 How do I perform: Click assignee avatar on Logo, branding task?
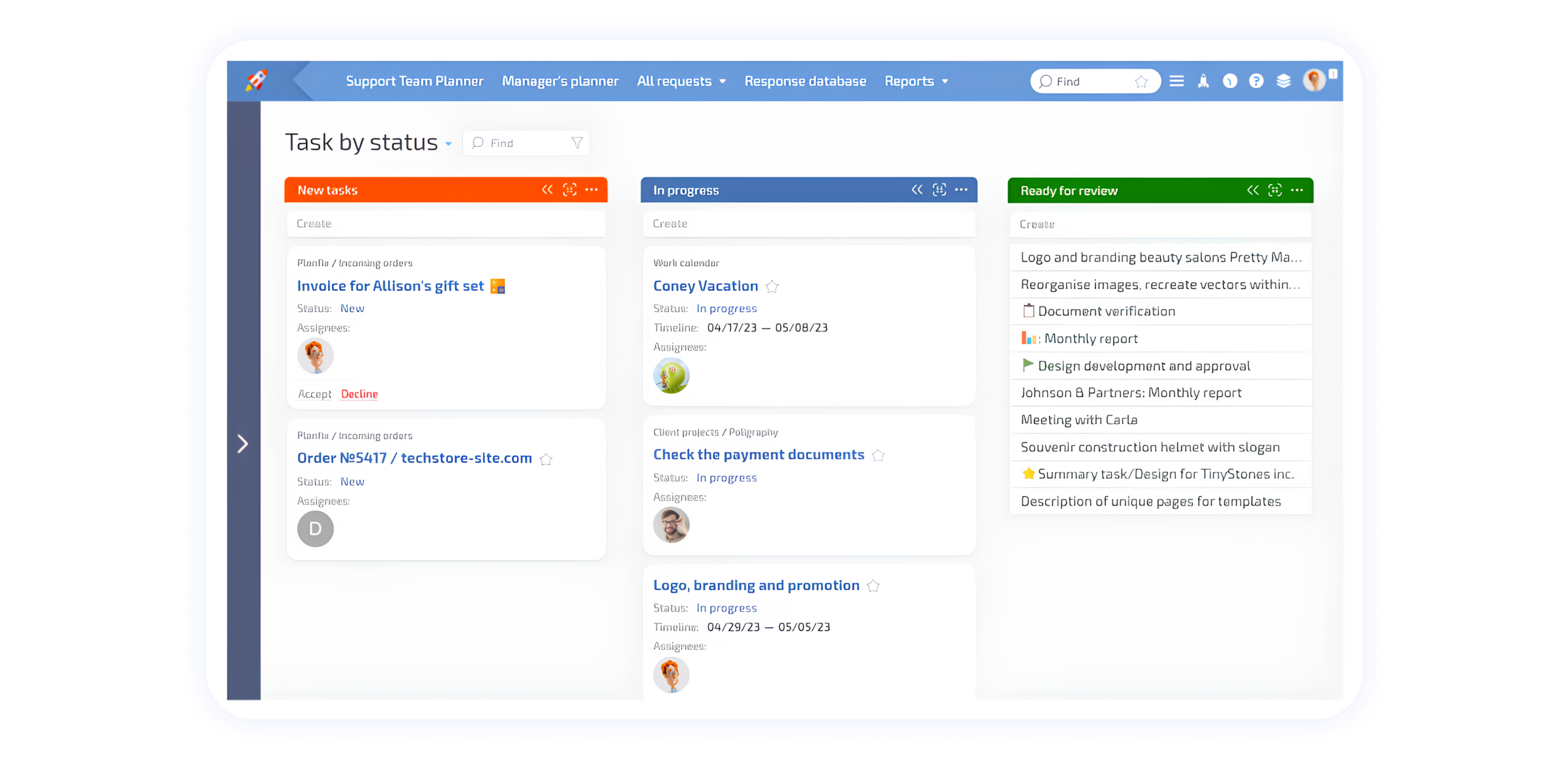[x=671, y=675]
